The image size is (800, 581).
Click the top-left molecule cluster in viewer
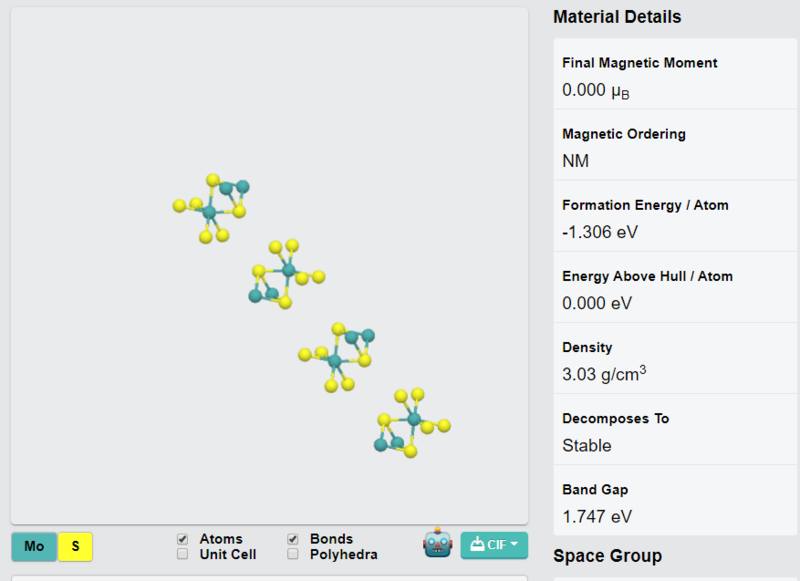tap(211, 208)
